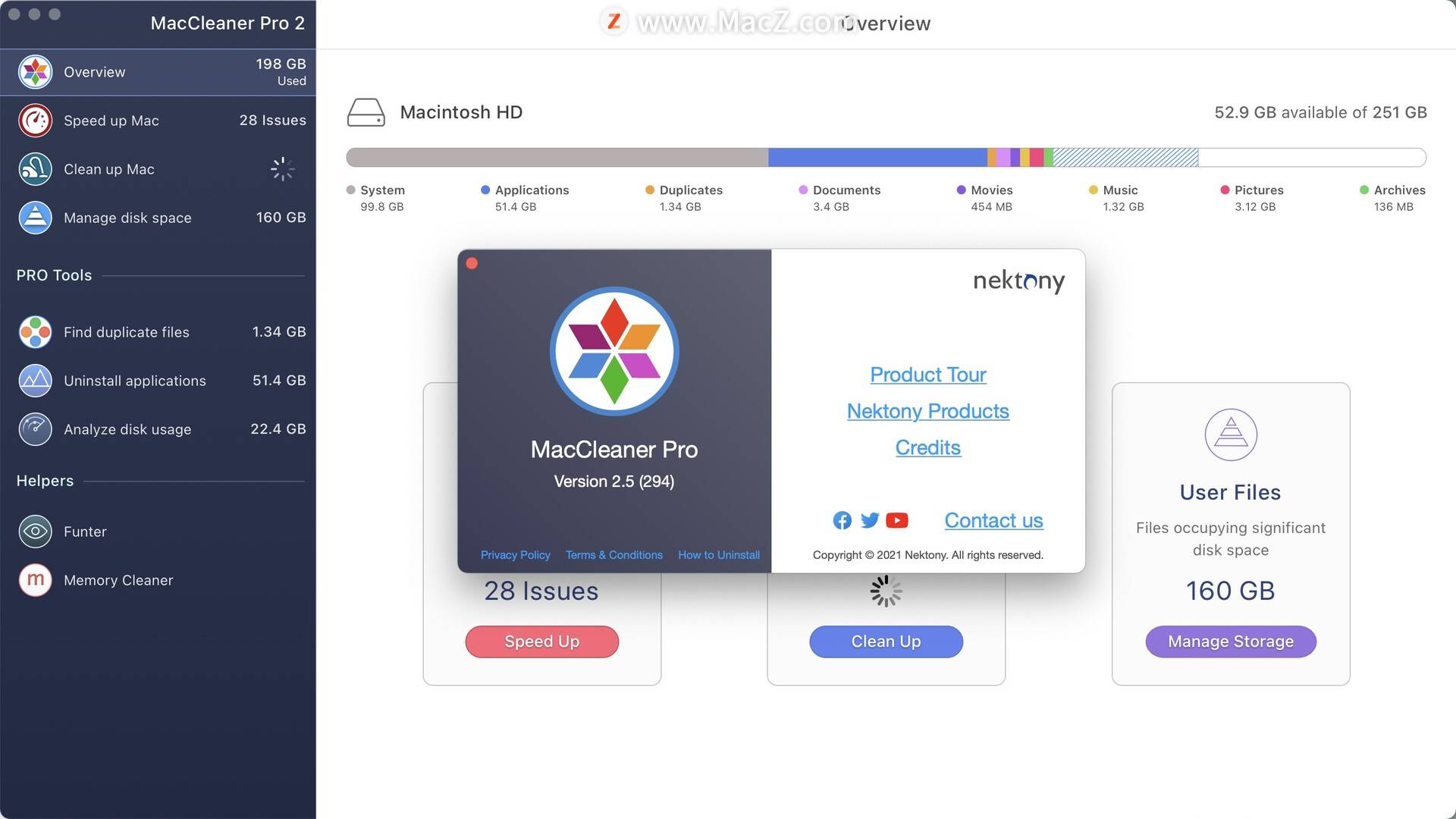The image size is (1456, 819).
Task: Click the User Files pyramid icon
Action: (x=1231, y=435)
